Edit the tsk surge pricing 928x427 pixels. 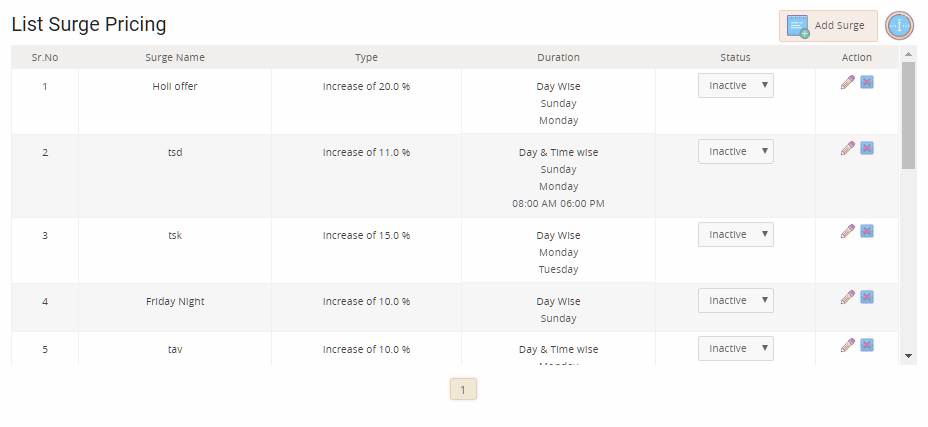(x=848, y=231)
